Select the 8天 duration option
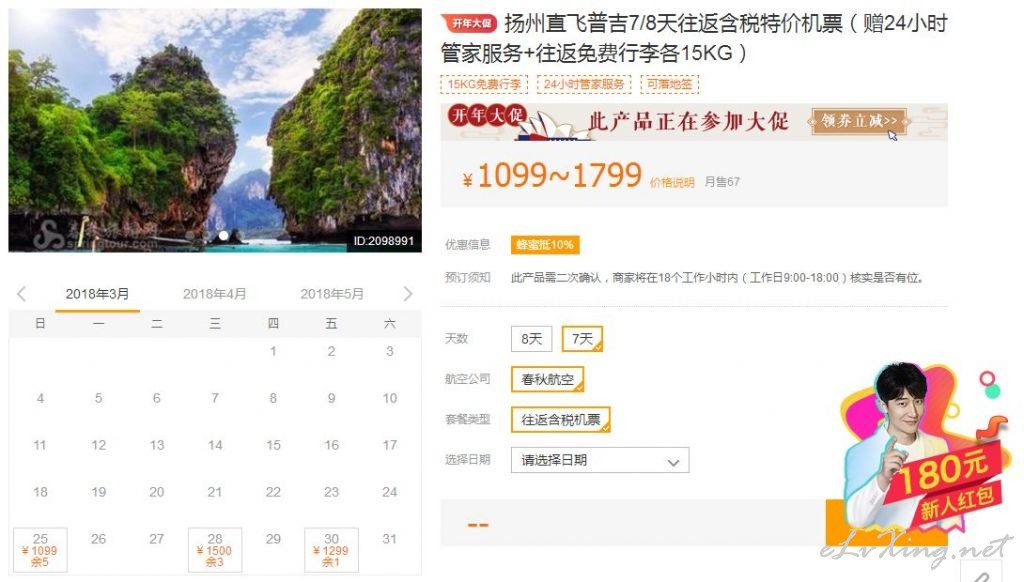 click(532, 339)
